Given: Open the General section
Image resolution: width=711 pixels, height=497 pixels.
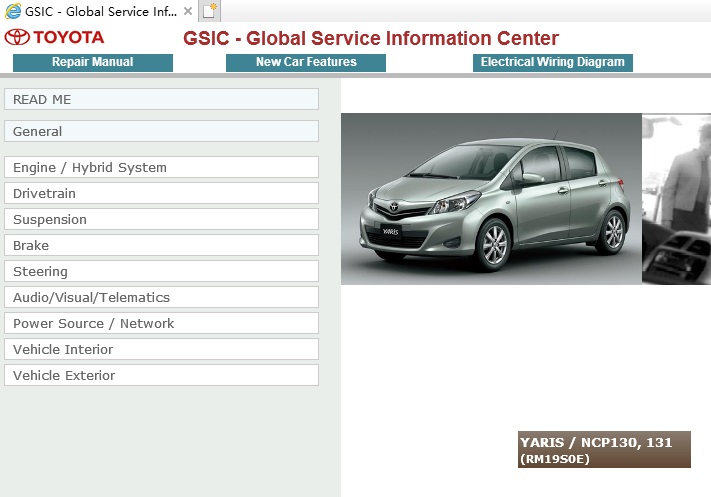Looking at the screenshot, I should pos(161,131).
